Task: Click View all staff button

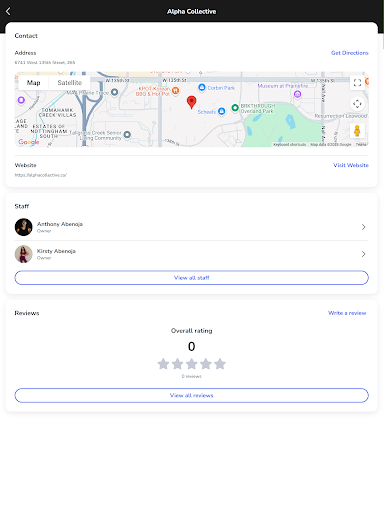Action: [x=192, y=278]
